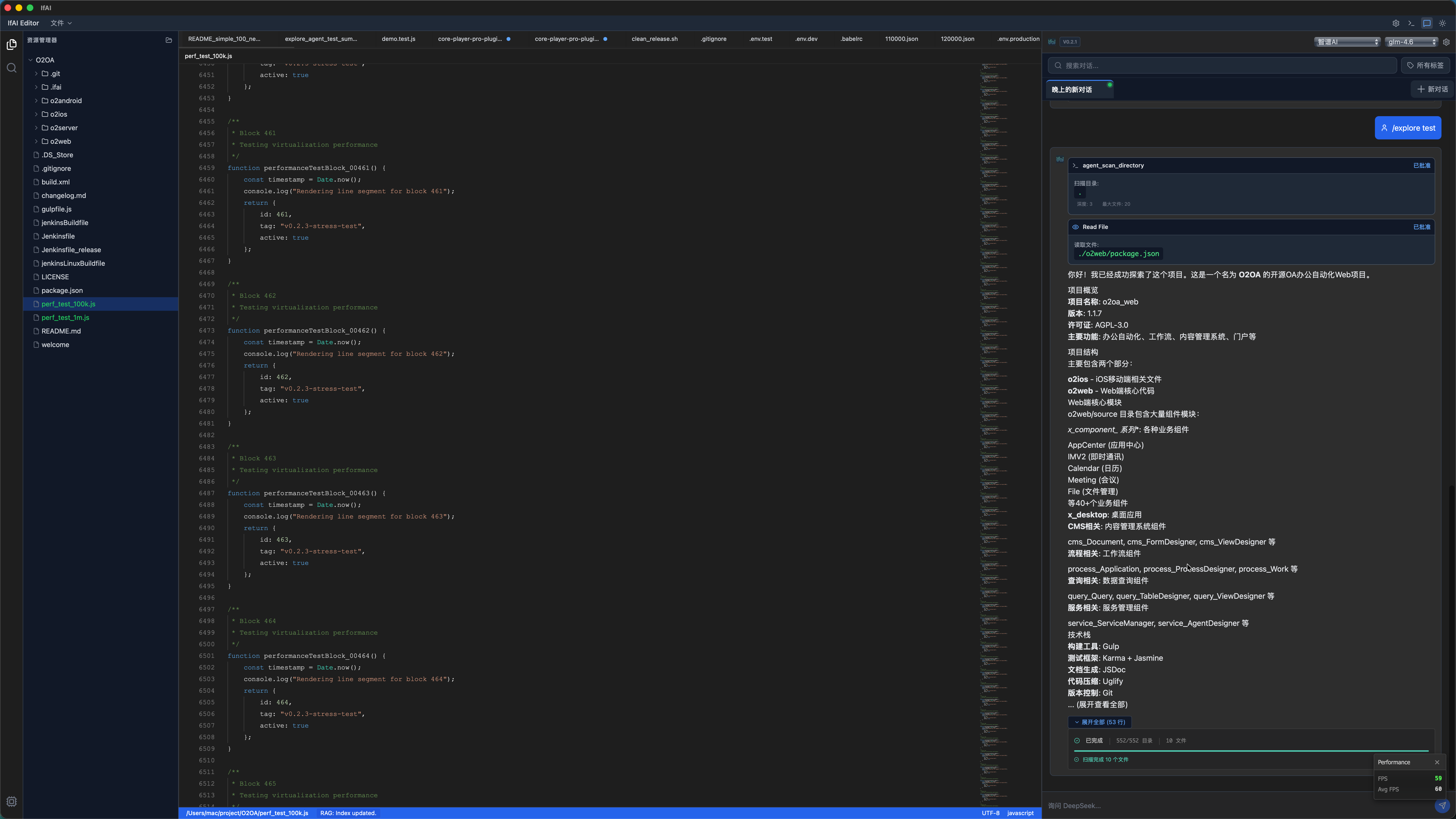1456x819 pixels.
Task: Click the open folder icon in explorer header
Action: click(x=168, y=40)
